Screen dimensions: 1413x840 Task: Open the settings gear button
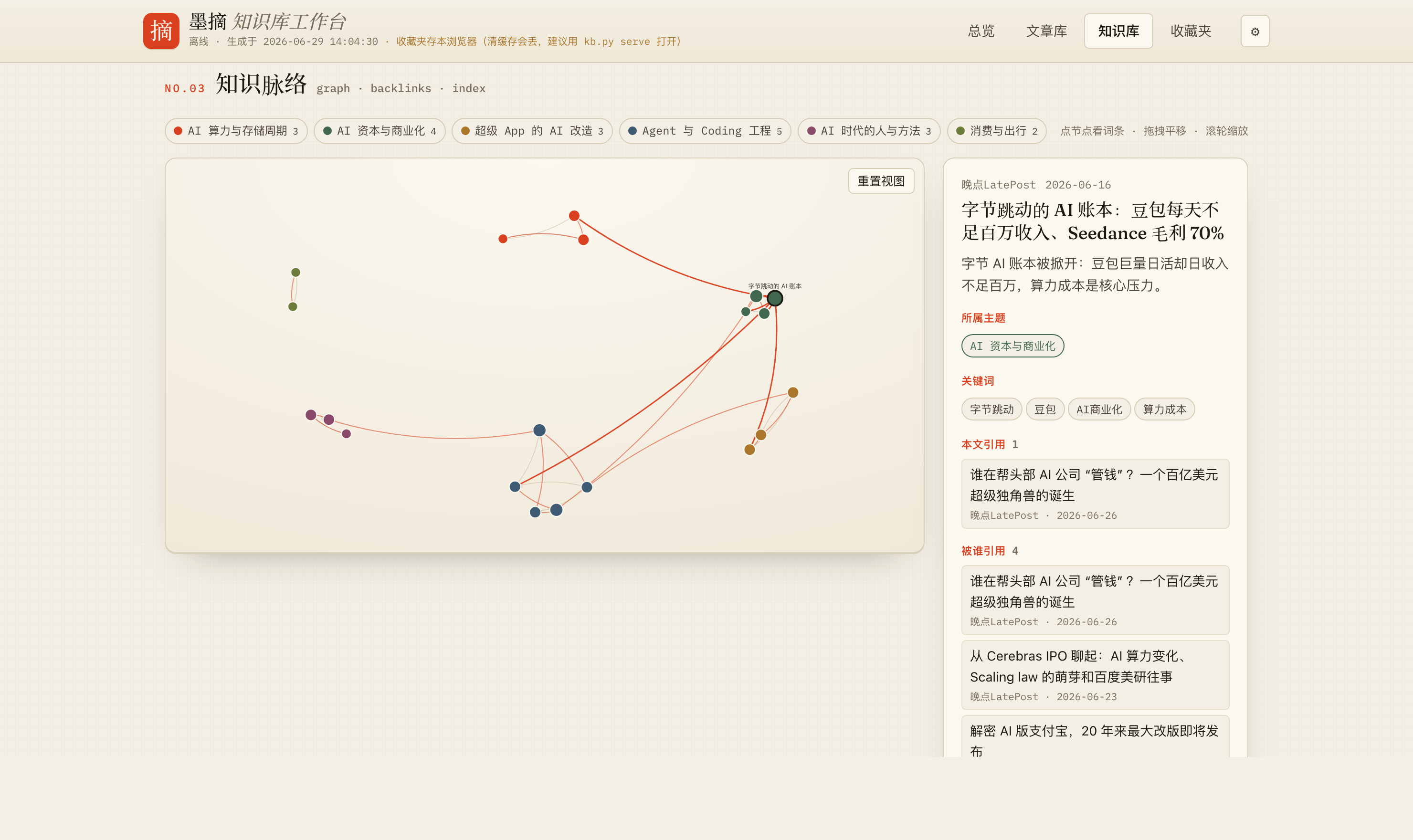coord(1255,31)
